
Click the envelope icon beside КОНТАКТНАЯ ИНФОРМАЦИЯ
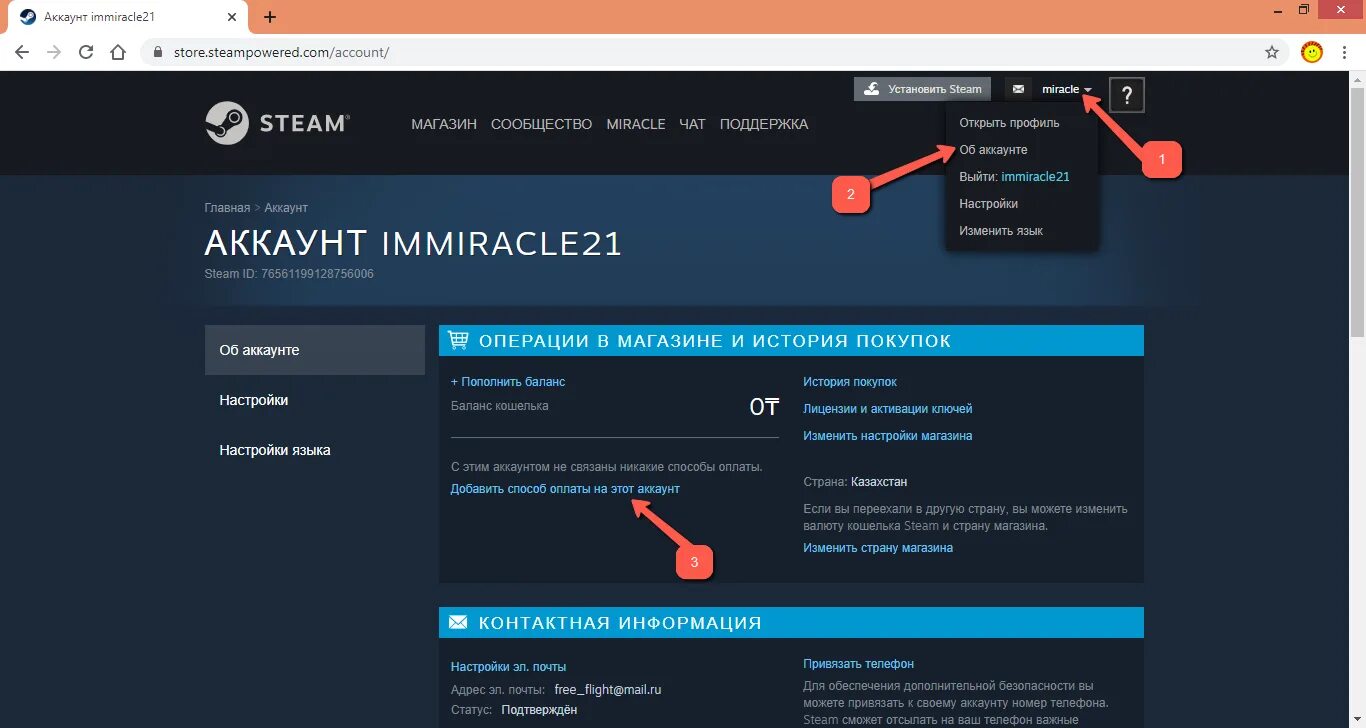coord(458,622)
